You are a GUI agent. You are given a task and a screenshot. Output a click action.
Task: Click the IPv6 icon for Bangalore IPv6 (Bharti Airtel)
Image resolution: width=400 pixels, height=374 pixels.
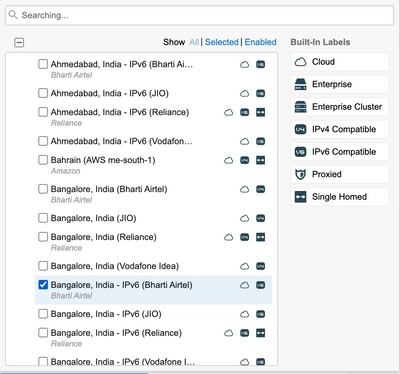point(260,285)
